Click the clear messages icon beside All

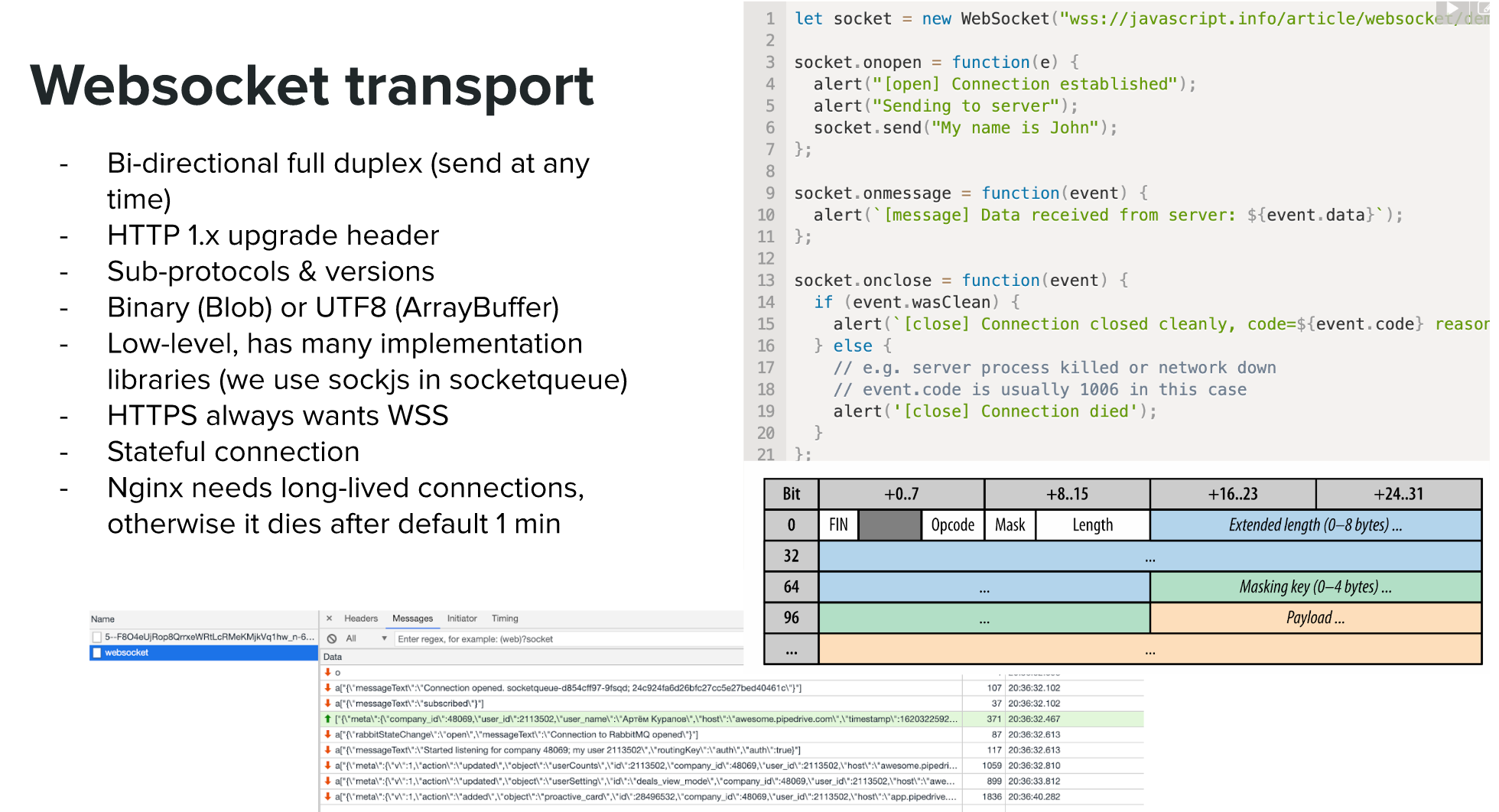[332, 638]
